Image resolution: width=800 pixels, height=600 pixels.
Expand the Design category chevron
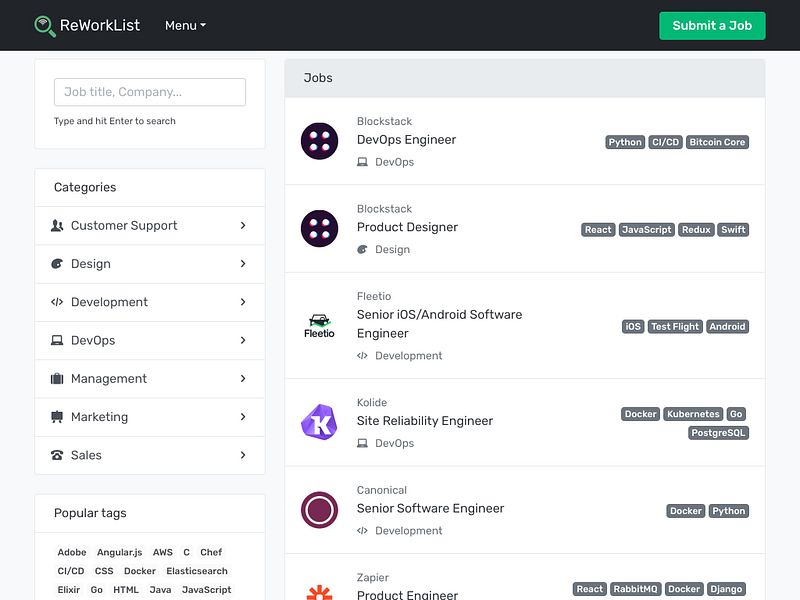click(x=243, y=264)
